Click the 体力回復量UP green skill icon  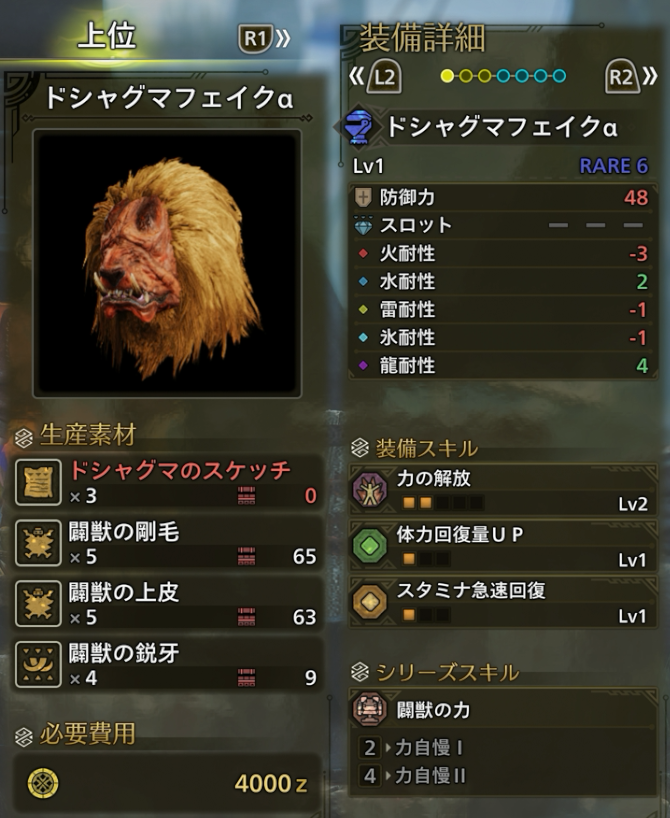pyautogui.click(x=370, y=546)
